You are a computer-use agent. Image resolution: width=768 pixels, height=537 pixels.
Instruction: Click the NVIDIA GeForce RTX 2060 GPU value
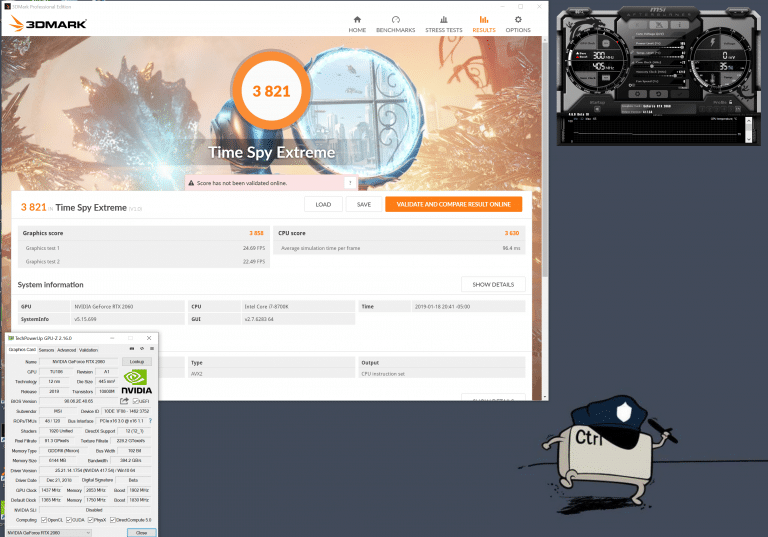click(x=104, y=306)
